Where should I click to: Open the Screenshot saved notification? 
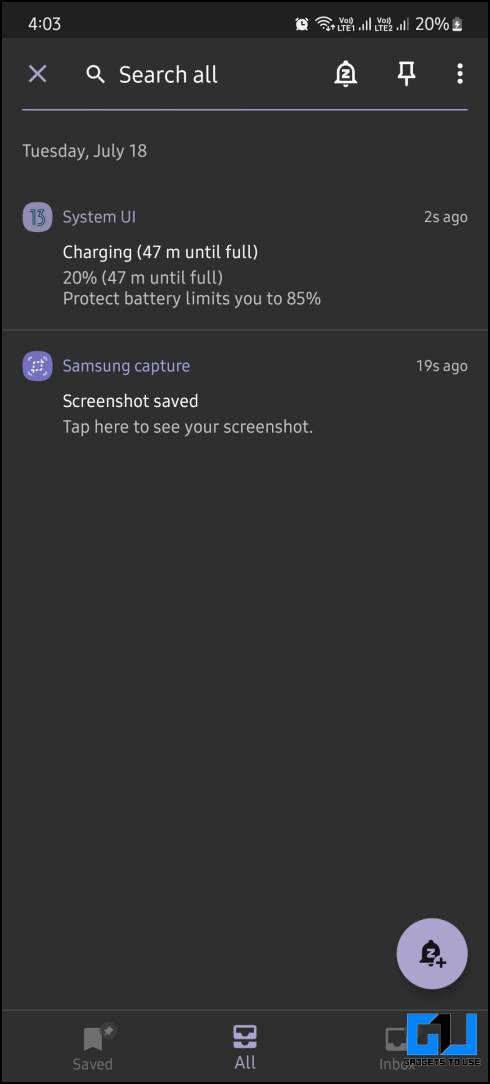[245, 395]
